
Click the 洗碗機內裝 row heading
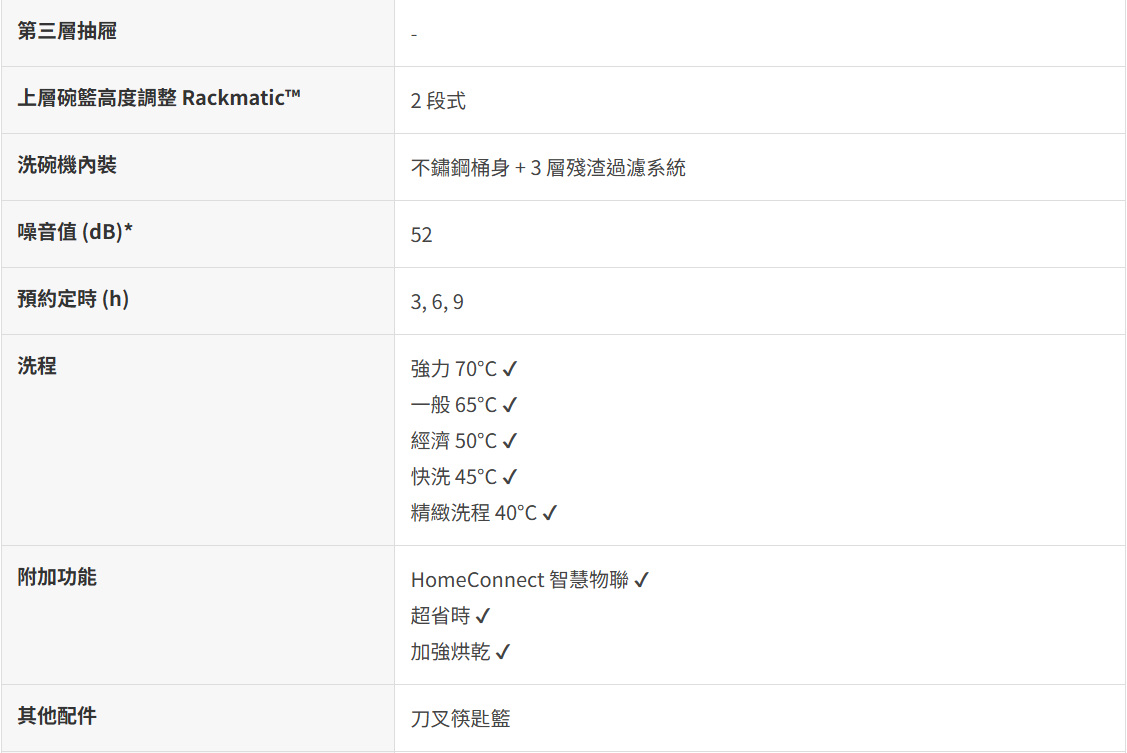[67, 165]
